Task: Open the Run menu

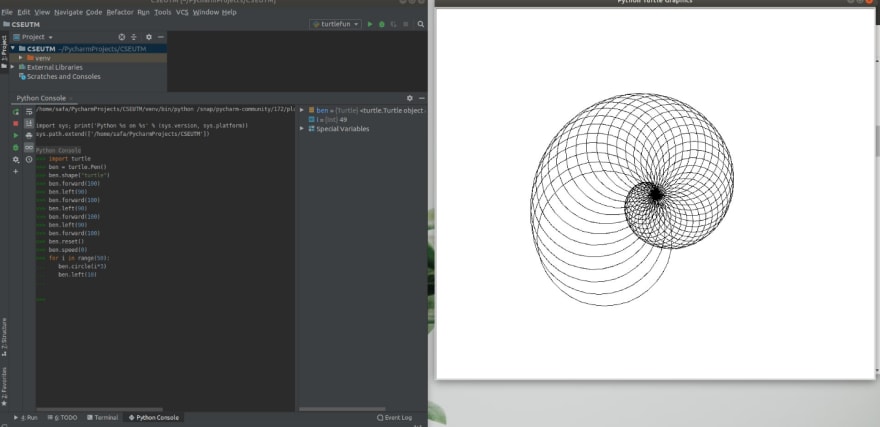Action: pyautogui.click(x=144, y=12)
